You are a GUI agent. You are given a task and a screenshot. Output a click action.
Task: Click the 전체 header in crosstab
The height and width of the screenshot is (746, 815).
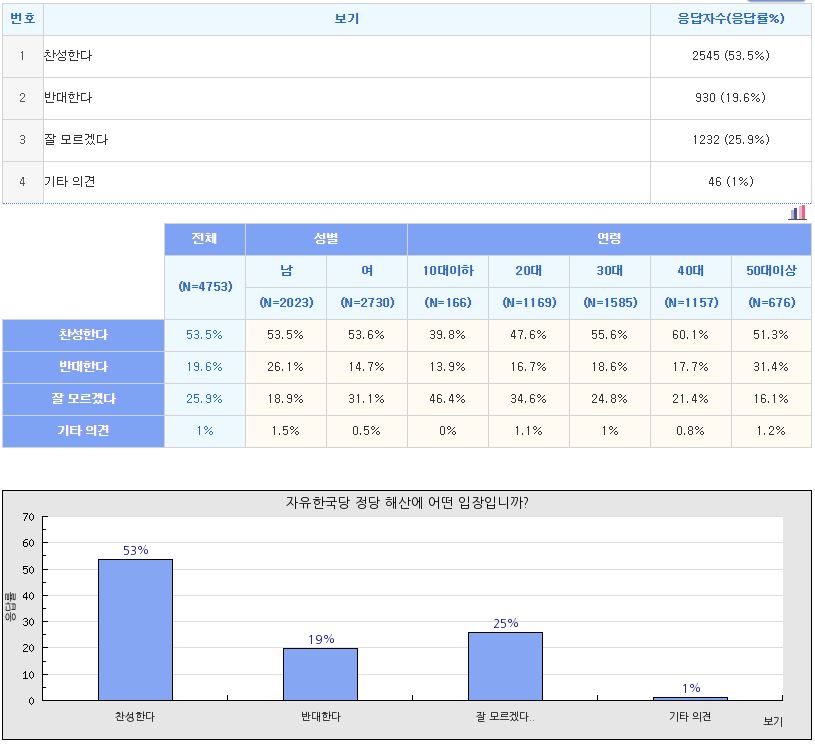point(205,239)
